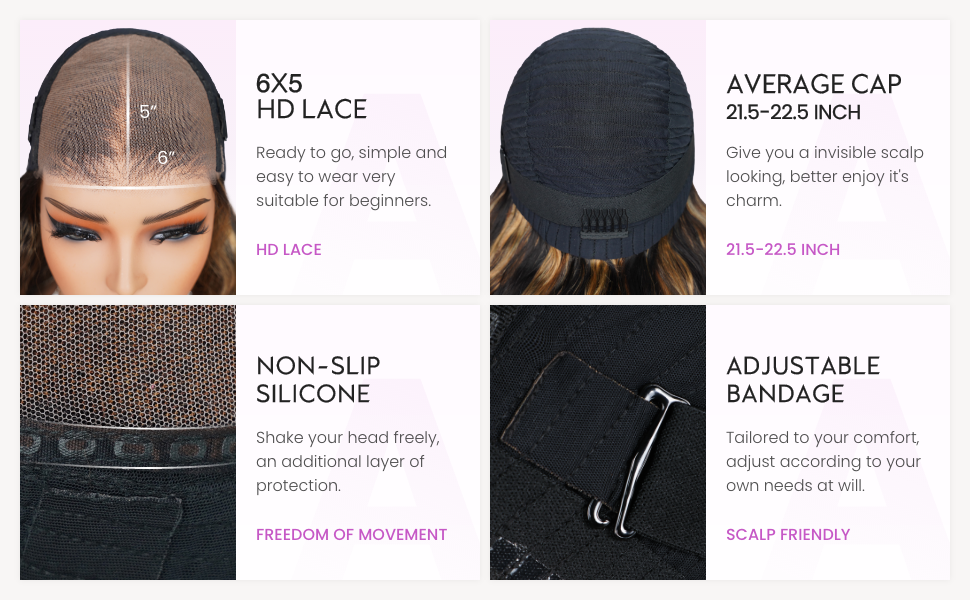This screenshot has height=600, width=970.
Task: Click the 6" measurement marker on lace
Action: click(166, 158)
